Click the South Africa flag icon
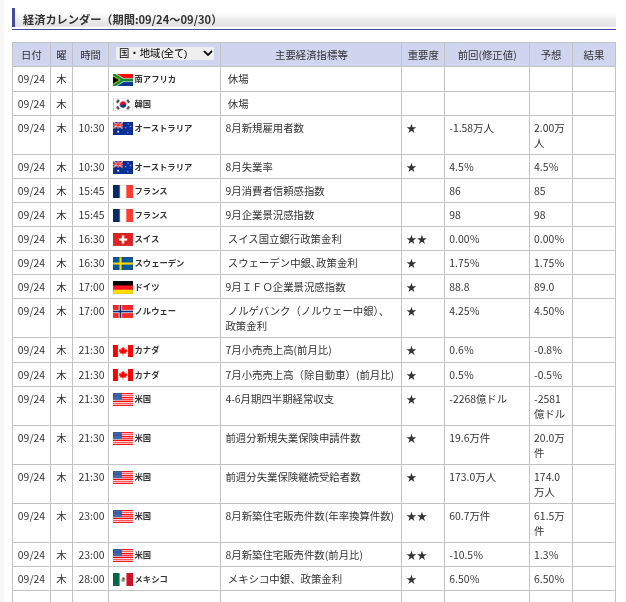 pyautogui.click(x=123, y=80)
